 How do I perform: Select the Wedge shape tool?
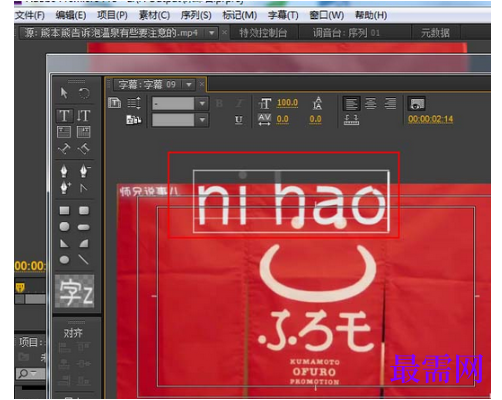point(64,243)
